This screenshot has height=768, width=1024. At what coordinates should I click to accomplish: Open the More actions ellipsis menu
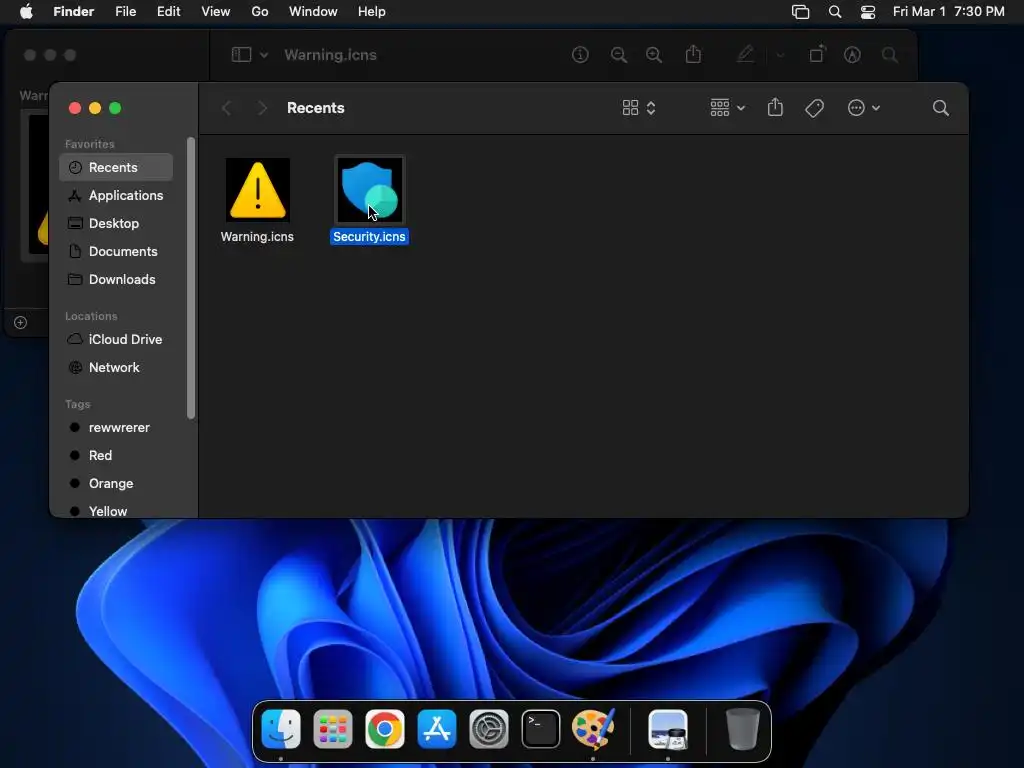pyautogui.click(x=863, y=108)
